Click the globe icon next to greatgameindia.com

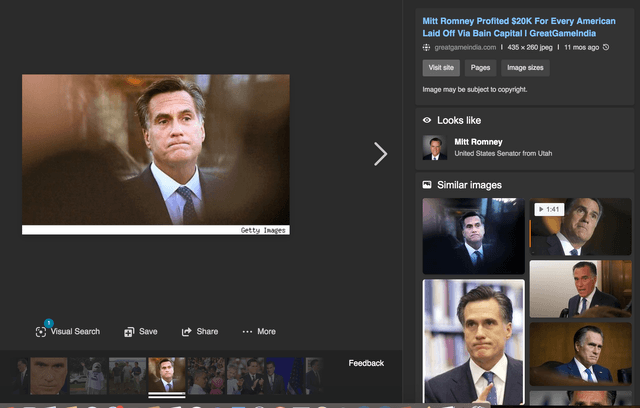tap(427, 47)
